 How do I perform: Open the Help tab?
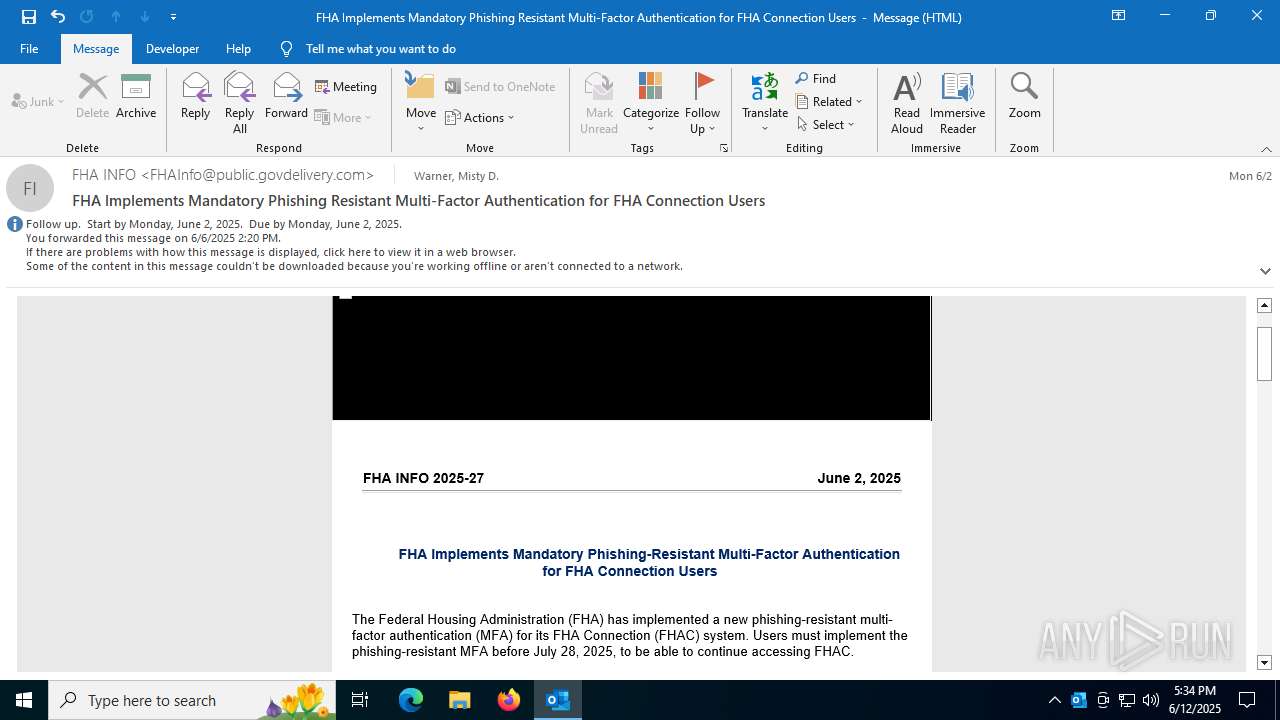238,48
